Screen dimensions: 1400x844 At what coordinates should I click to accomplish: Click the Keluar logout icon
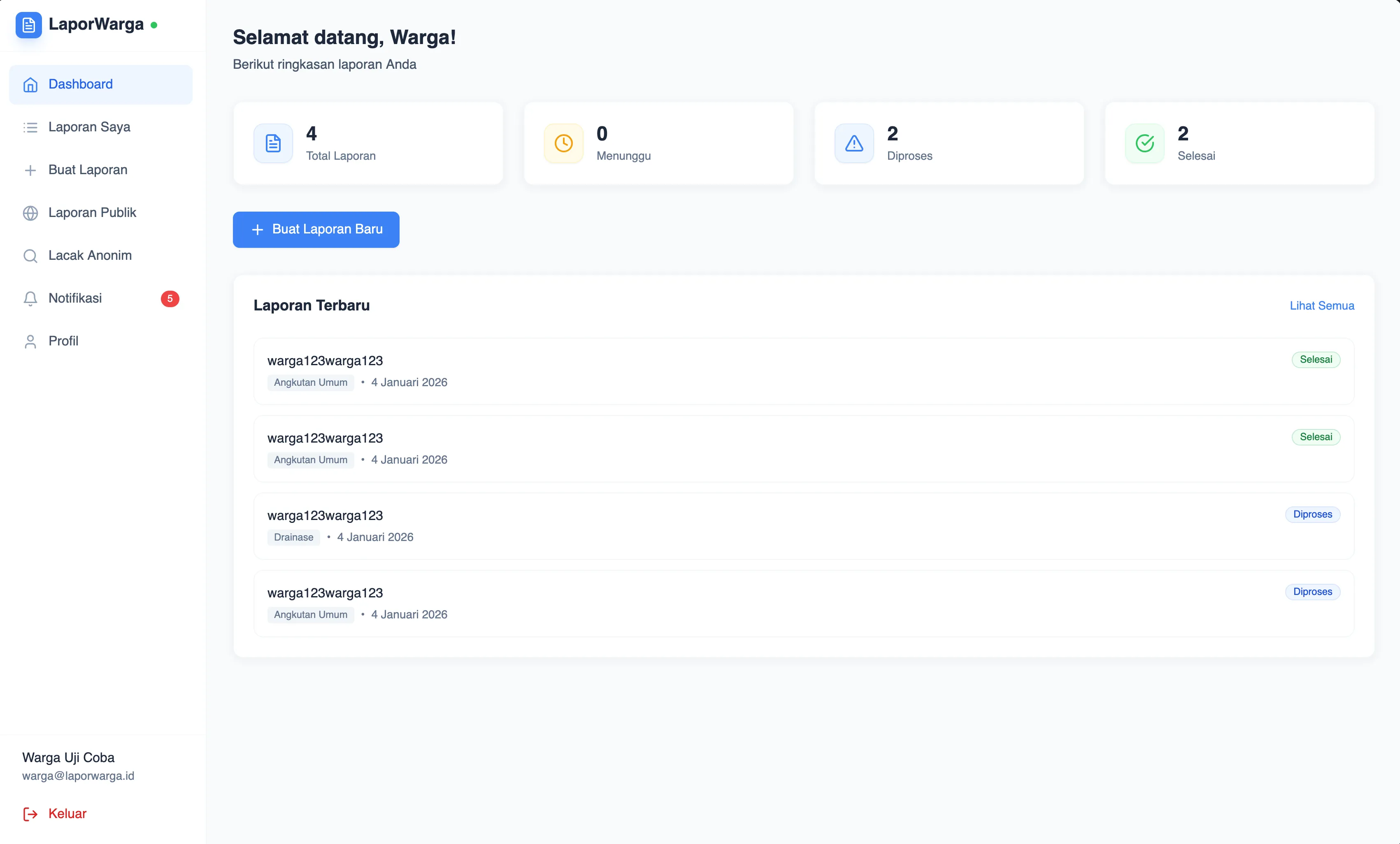click(x=30, y=814)
